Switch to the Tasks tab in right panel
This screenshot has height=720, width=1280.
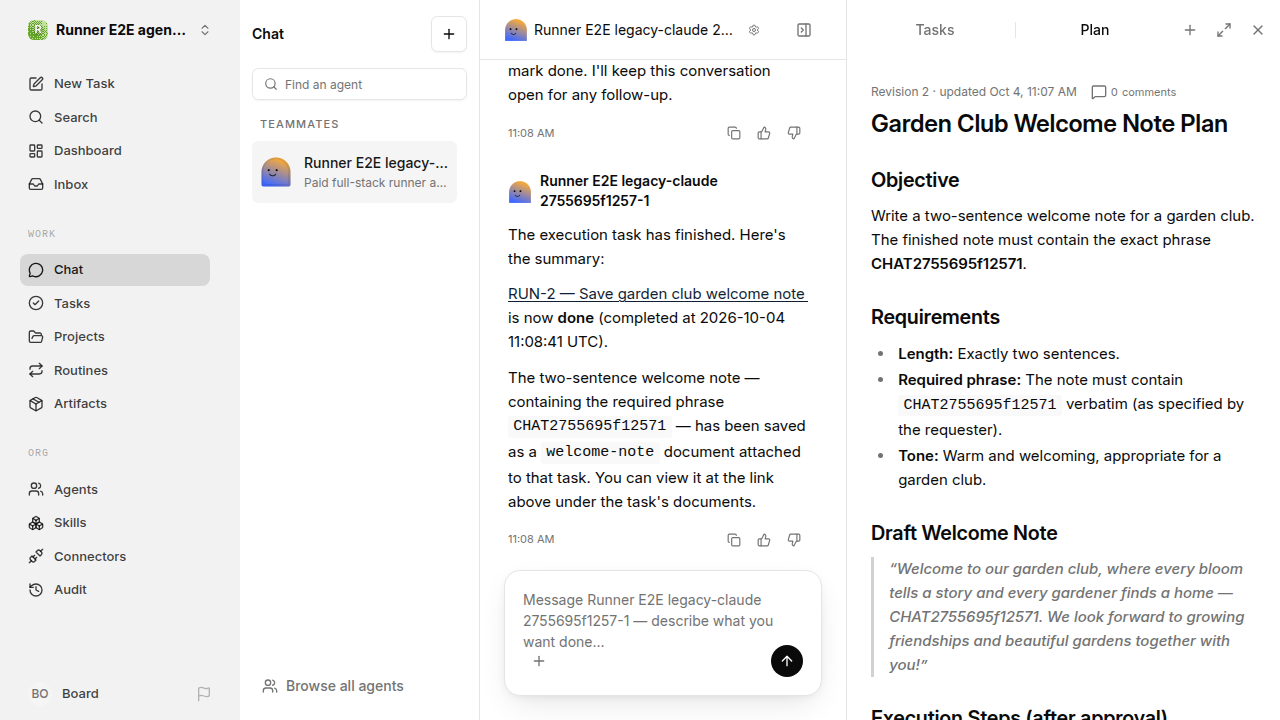[935, 30]
